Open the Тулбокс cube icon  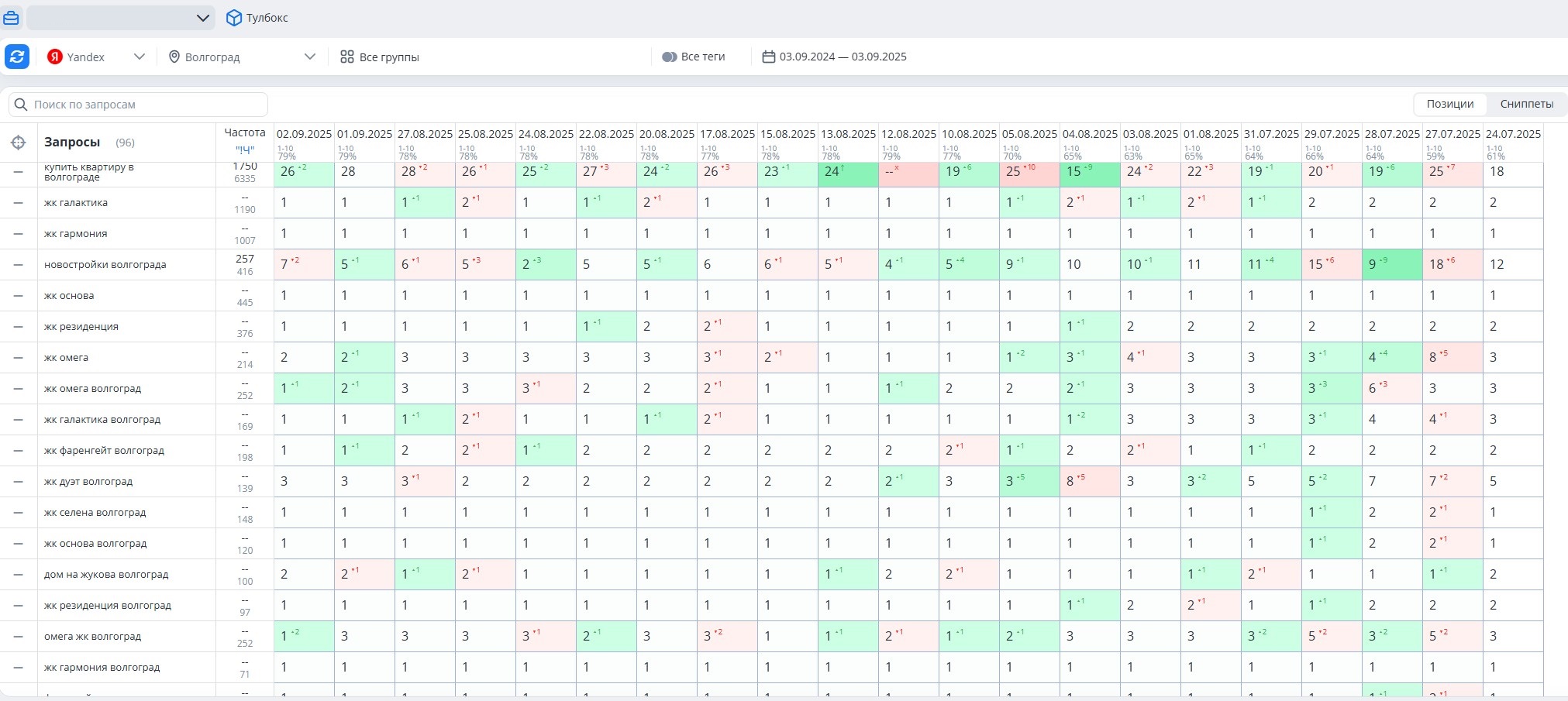233,18
